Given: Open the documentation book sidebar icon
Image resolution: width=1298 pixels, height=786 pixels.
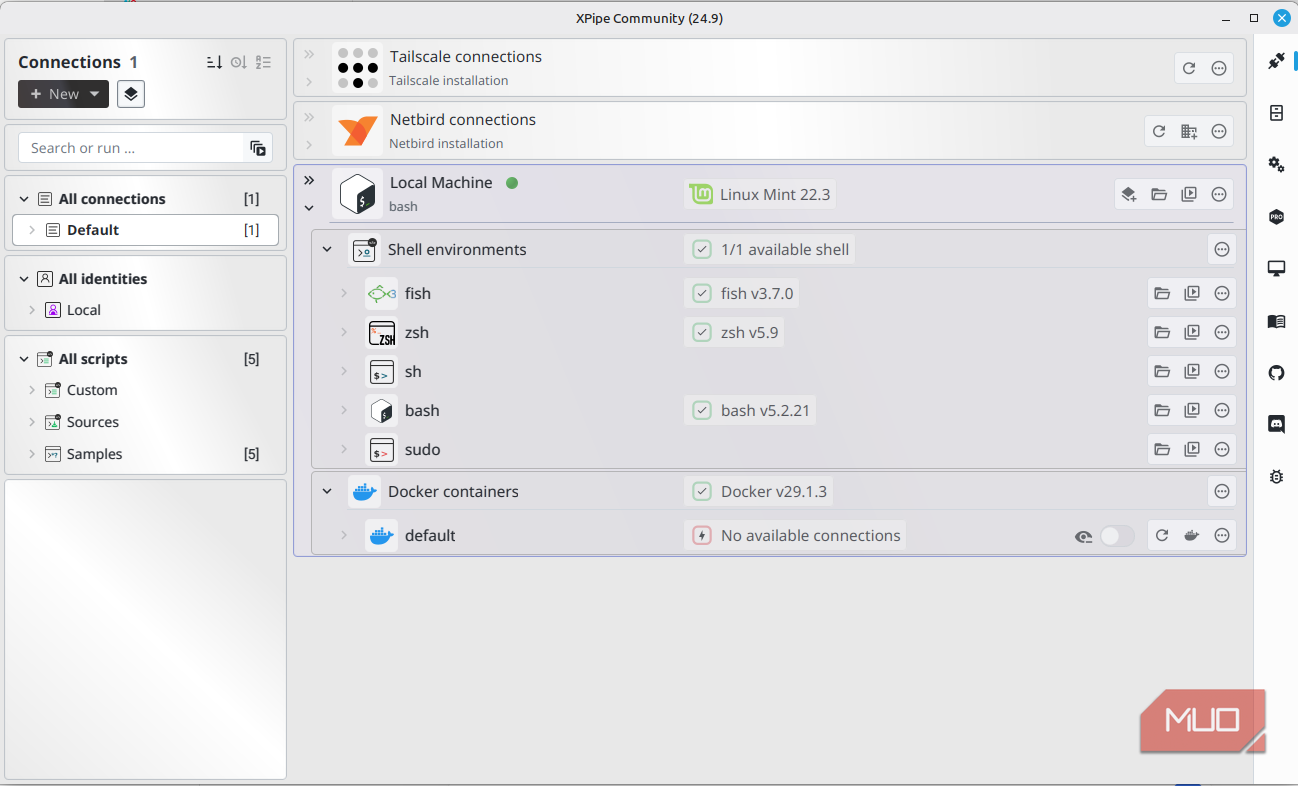Looking at the screenshot, I should tap(1276, 321).
